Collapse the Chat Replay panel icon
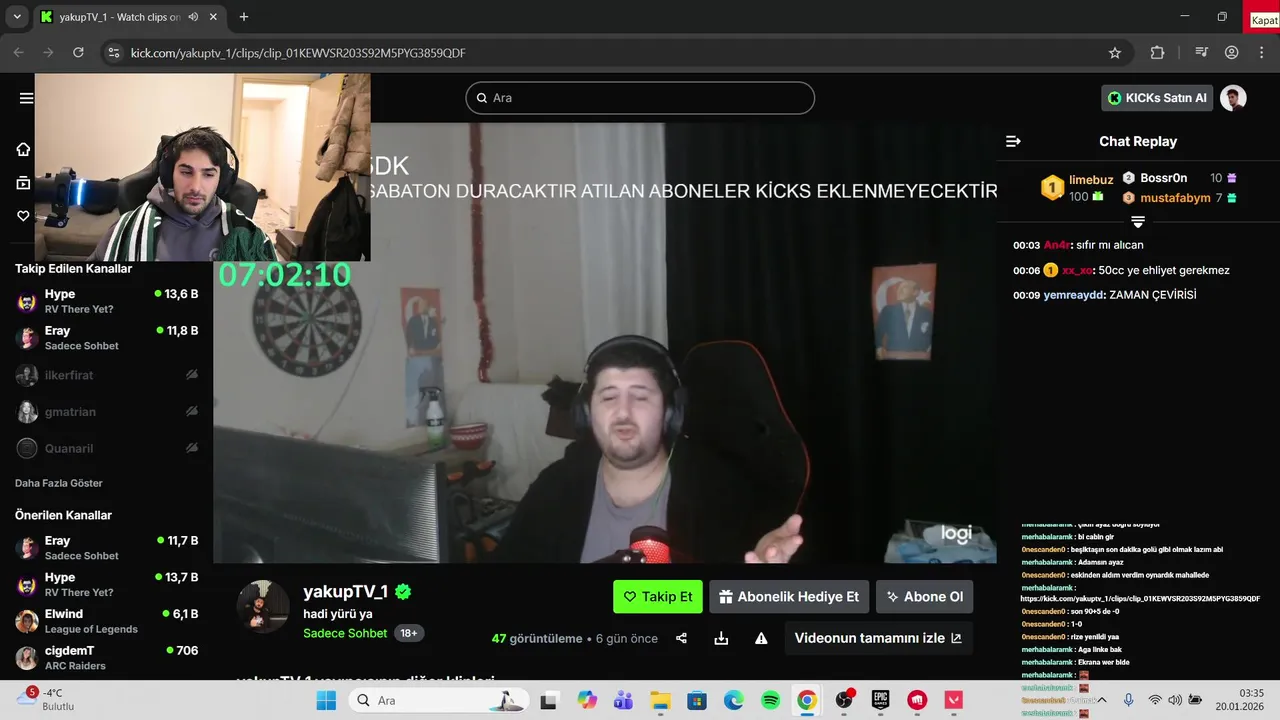Screen dimensions: 1280x720 (1013, 141)
